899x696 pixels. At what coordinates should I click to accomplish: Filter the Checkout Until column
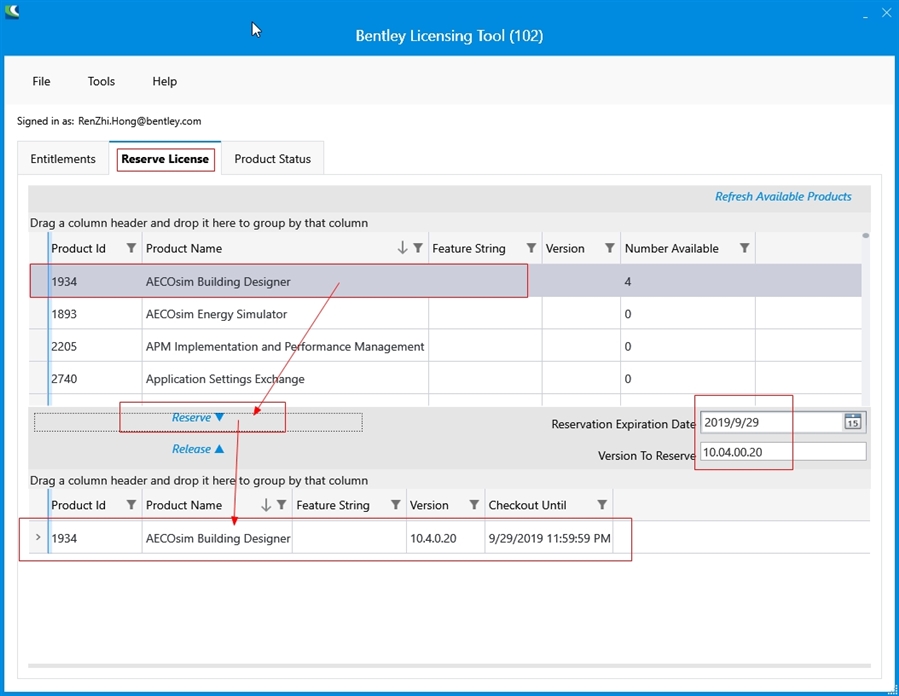point(602,505)
